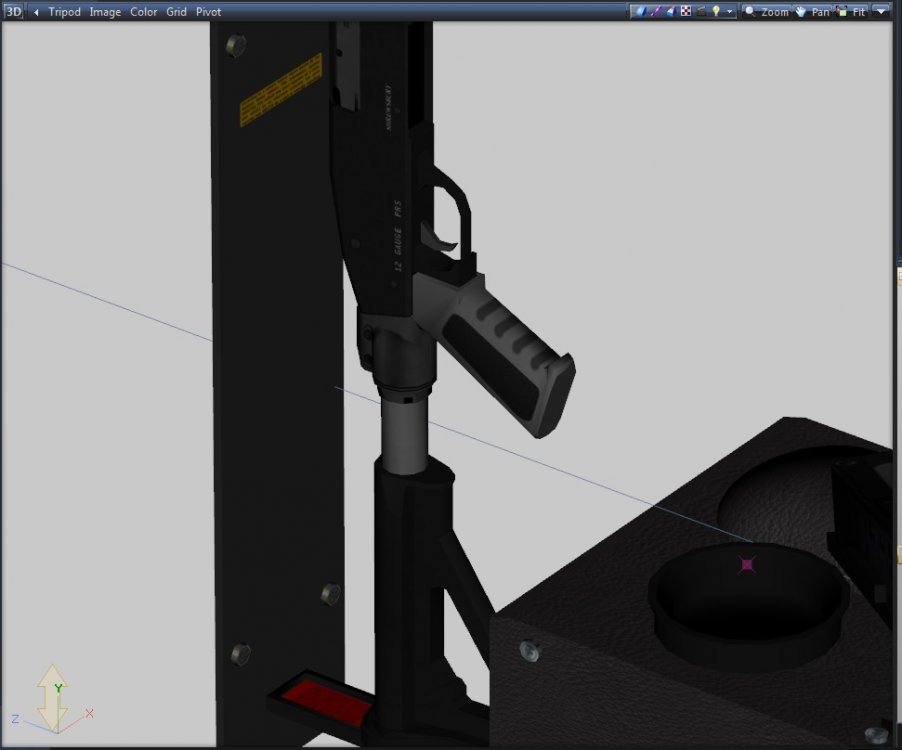
Task: Open the Grid menu
Action: pos(176,12)
